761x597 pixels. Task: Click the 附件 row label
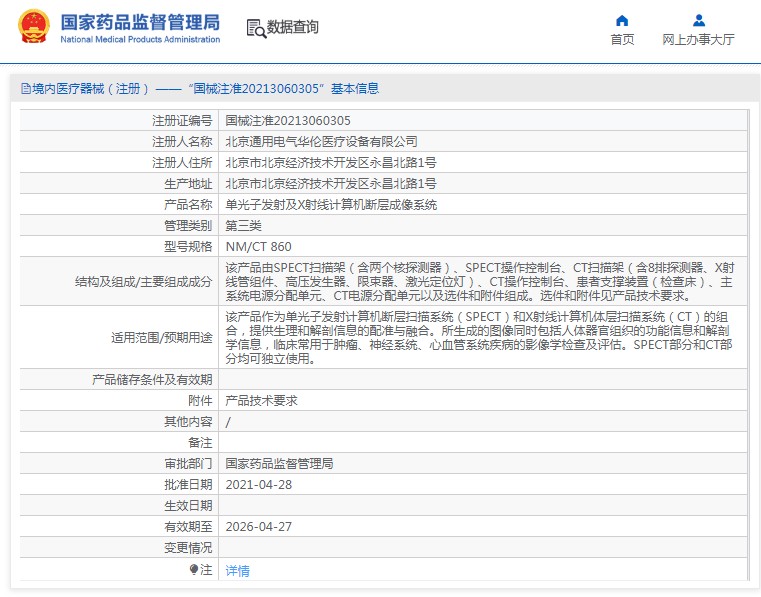click(x=200, y=400)
